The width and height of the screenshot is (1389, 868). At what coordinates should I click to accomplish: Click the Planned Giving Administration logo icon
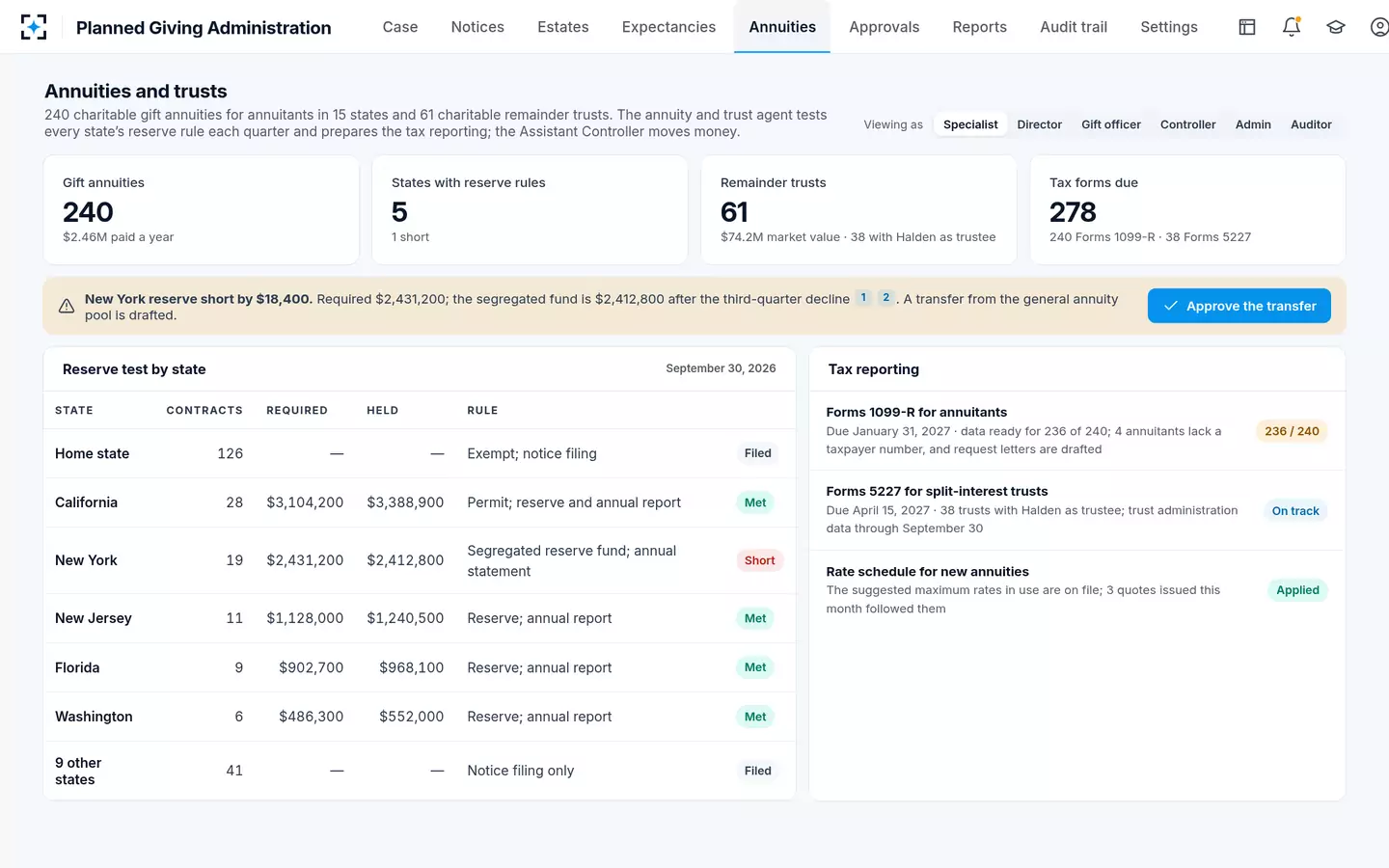[34, 27]
